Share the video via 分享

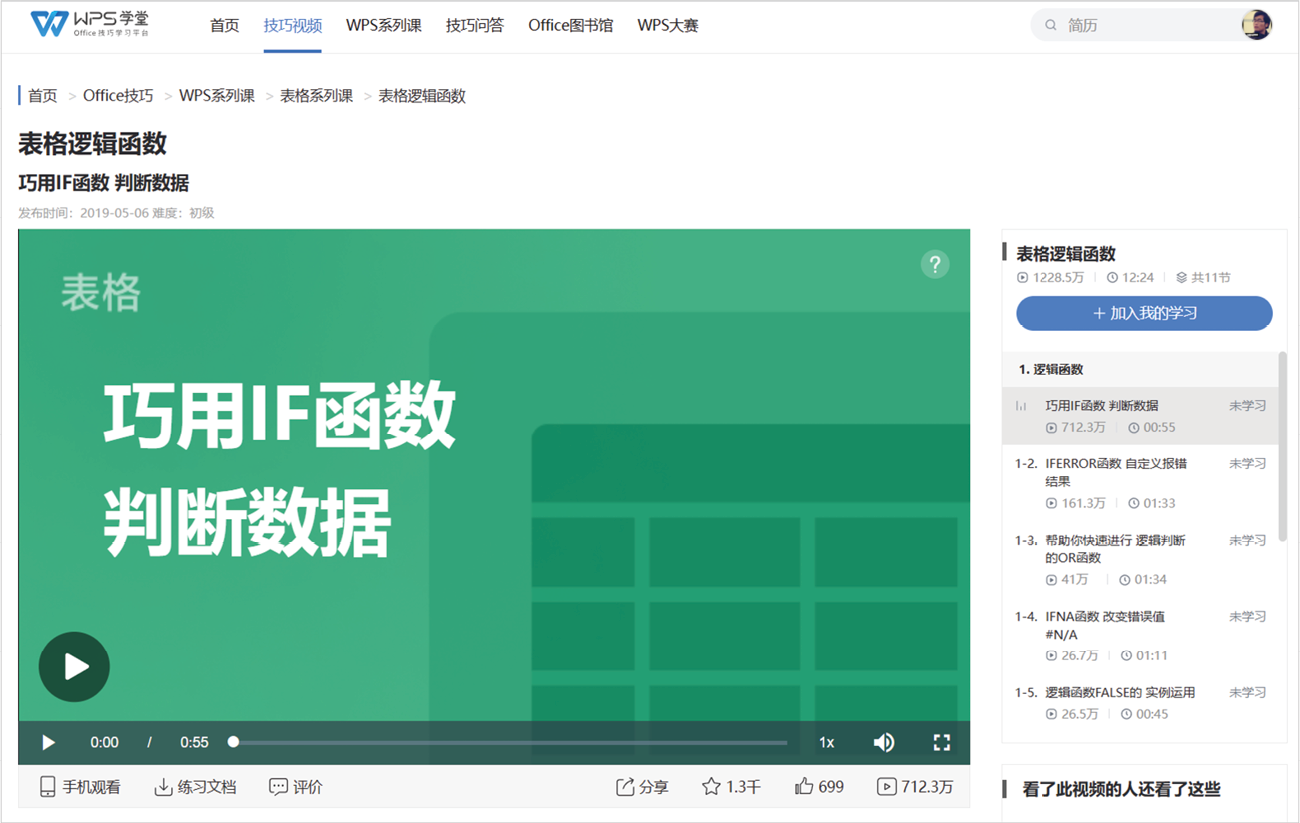[642, 787]
